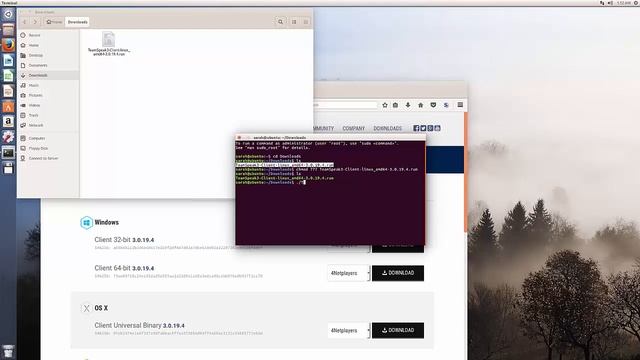Open System Settings from the dock
The image size is (640, 360).
point(8,137)
